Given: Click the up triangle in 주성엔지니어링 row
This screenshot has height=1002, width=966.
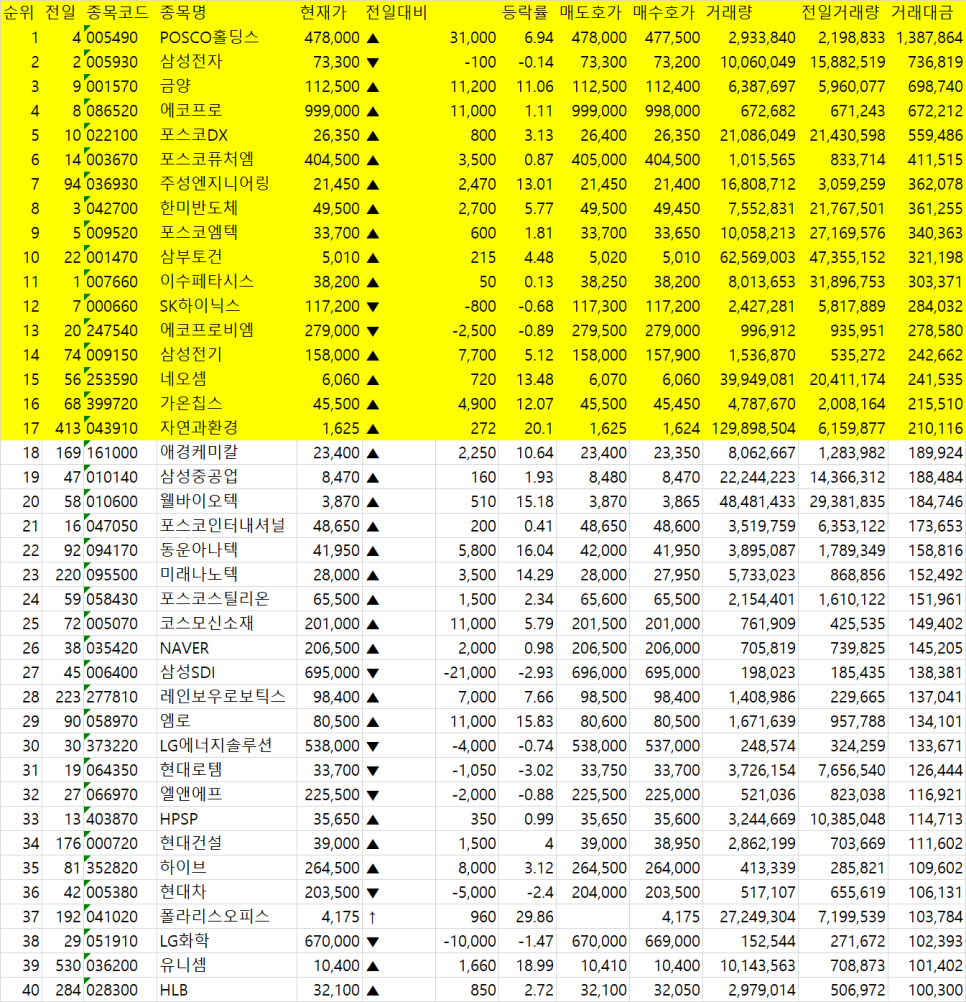Looking at the screenshot, I should point(373,185).
